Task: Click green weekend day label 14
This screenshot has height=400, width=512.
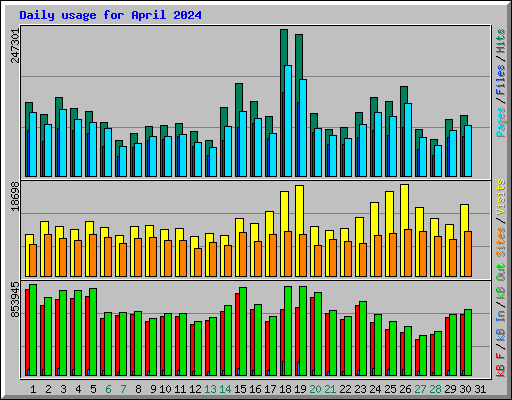Action: (225, 389)
